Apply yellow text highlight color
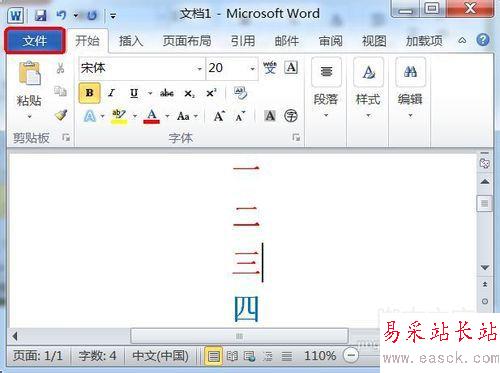 119,117
